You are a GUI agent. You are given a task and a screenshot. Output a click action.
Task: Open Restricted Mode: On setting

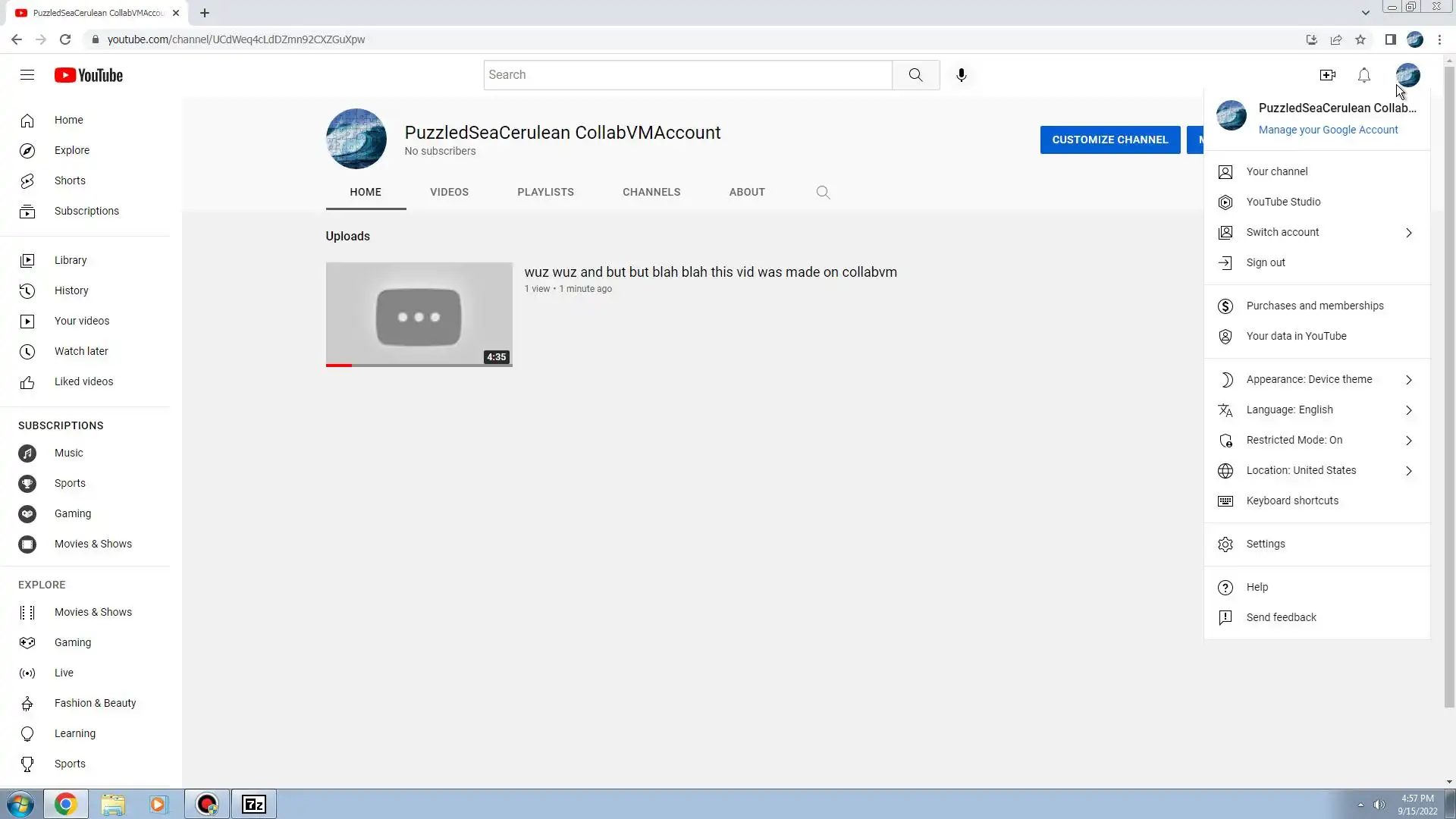click(1294, 440)
